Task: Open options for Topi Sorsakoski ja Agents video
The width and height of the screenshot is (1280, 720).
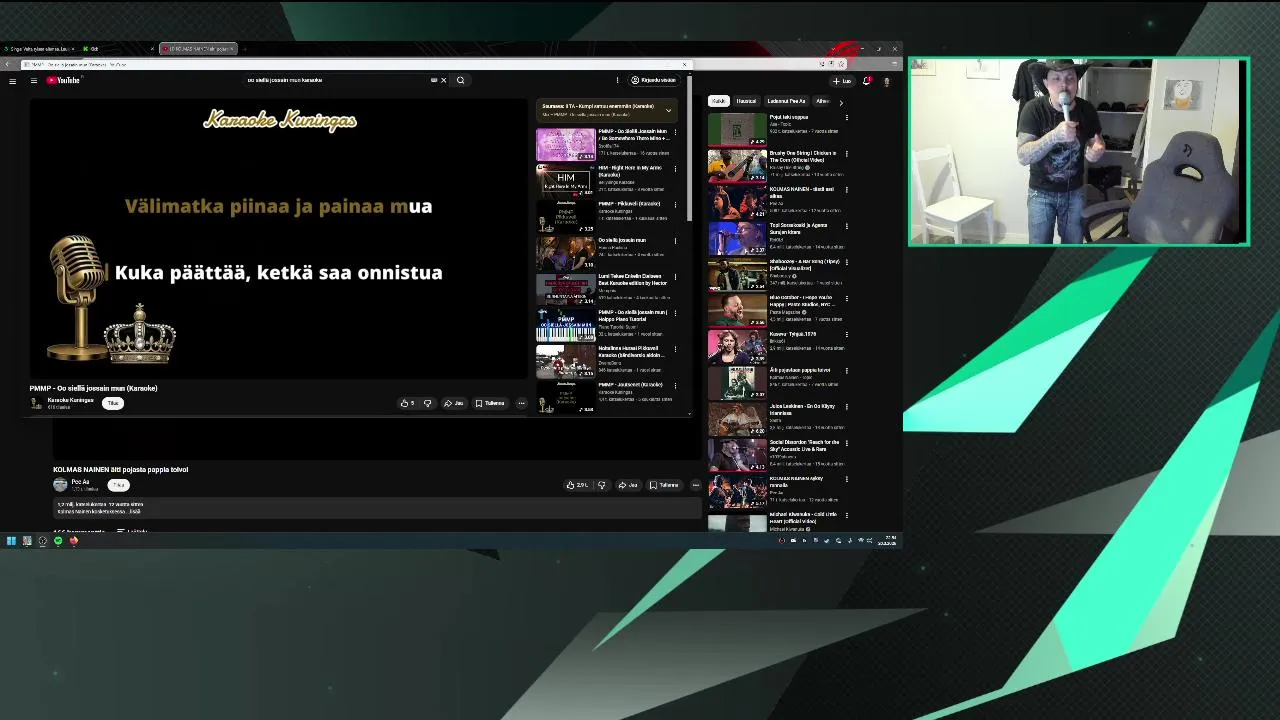Action: 846,226
